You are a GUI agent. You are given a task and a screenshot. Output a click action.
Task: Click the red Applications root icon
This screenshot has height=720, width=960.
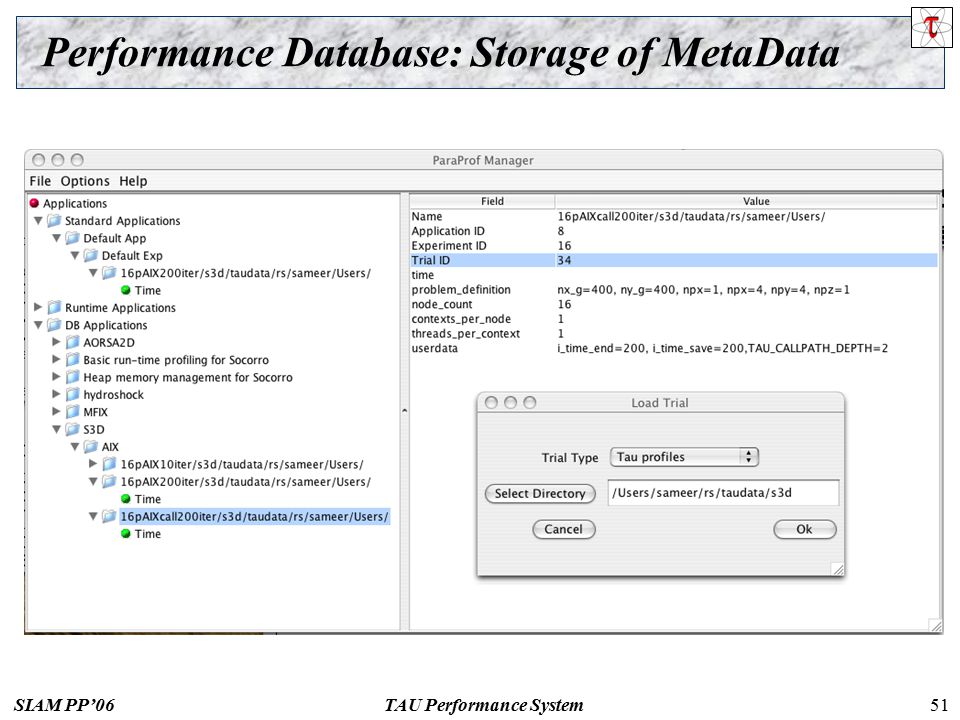[34, 203]
